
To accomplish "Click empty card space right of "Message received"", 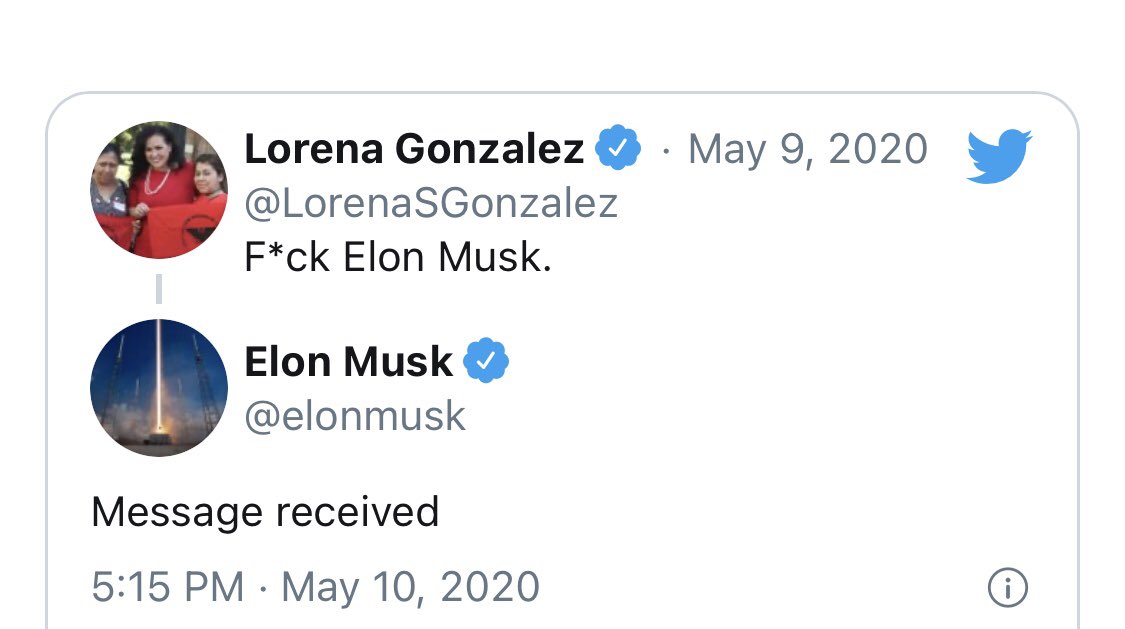I will (750, 512).
